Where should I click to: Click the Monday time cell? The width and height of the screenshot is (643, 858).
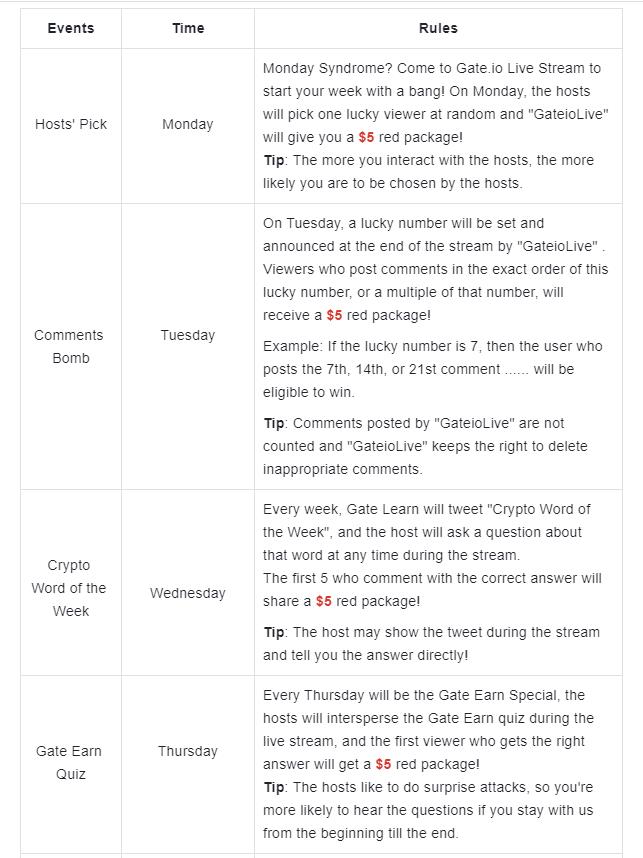tap(188, 125)
